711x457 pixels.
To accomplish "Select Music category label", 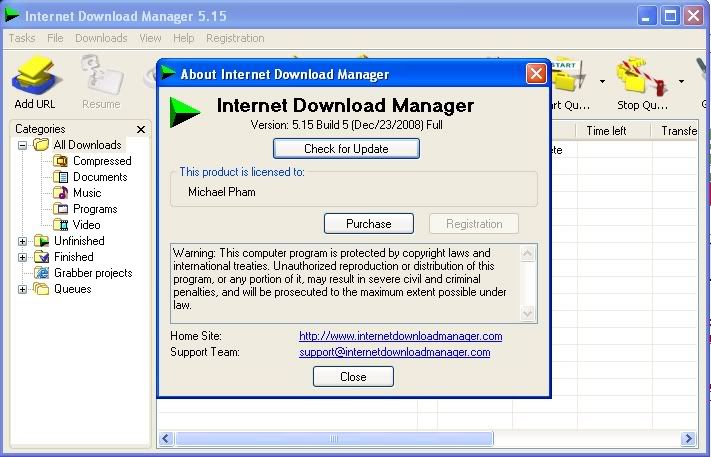I will coord(87,193).
